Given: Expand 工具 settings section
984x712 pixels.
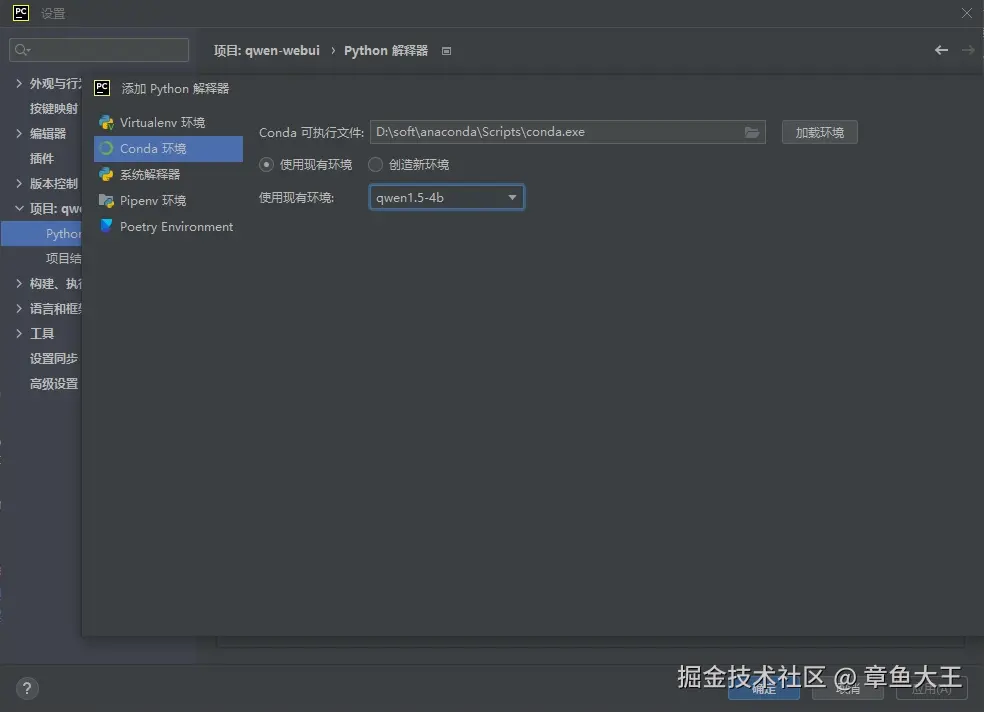Looking at the screenshot, I should (19, 334).
